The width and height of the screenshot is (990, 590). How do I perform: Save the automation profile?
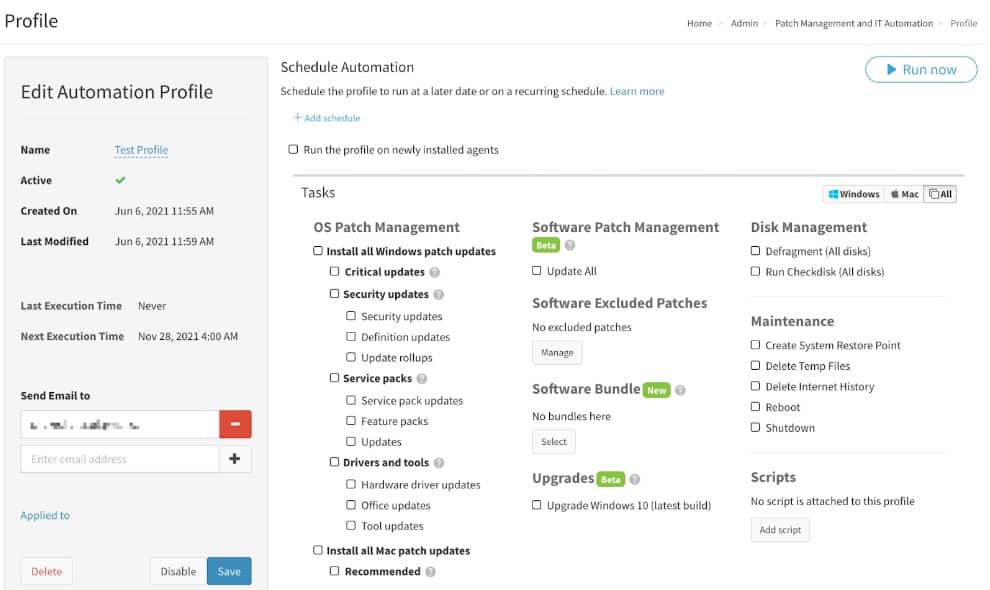pos(229,571)
